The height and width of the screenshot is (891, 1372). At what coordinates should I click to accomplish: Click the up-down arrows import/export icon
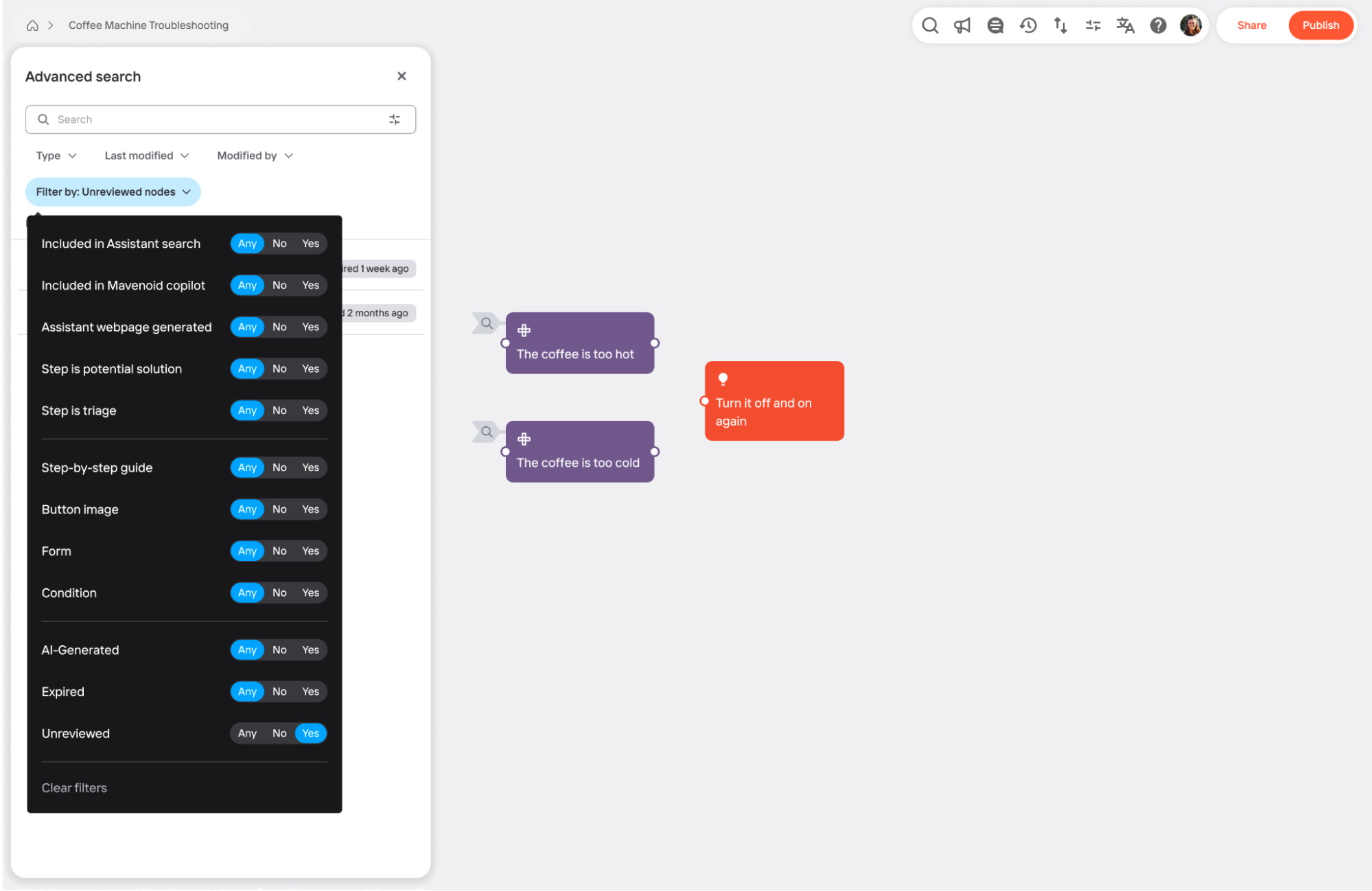1060,25
